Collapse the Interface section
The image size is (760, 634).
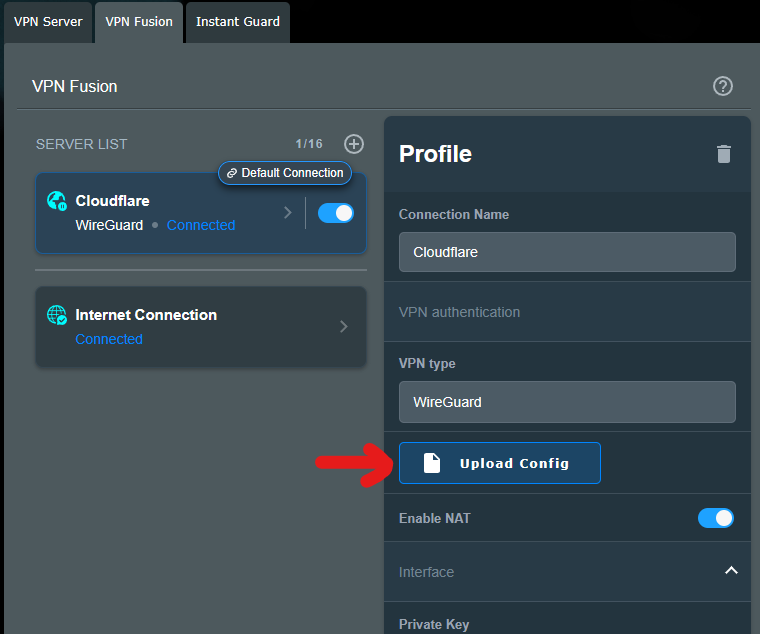coord(731,571)
